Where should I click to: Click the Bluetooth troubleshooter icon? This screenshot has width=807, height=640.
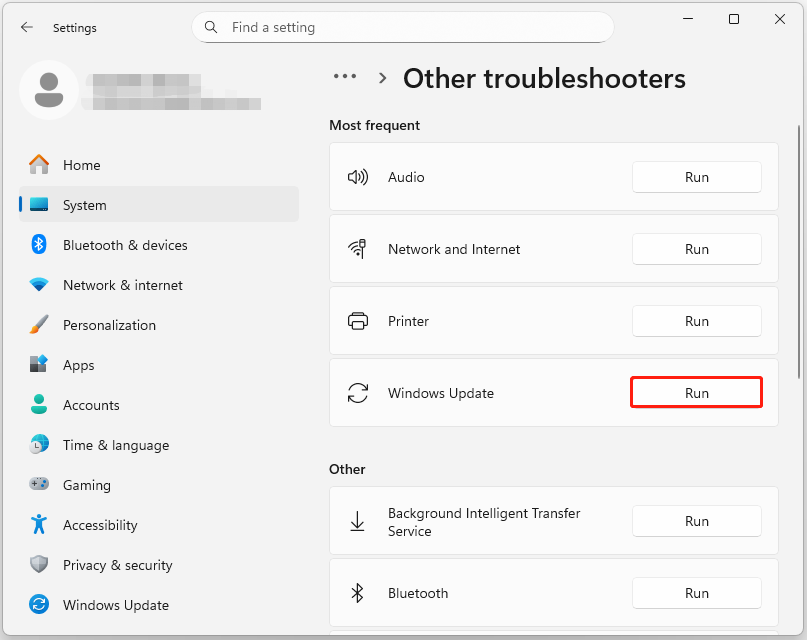(x=359, y=593)
